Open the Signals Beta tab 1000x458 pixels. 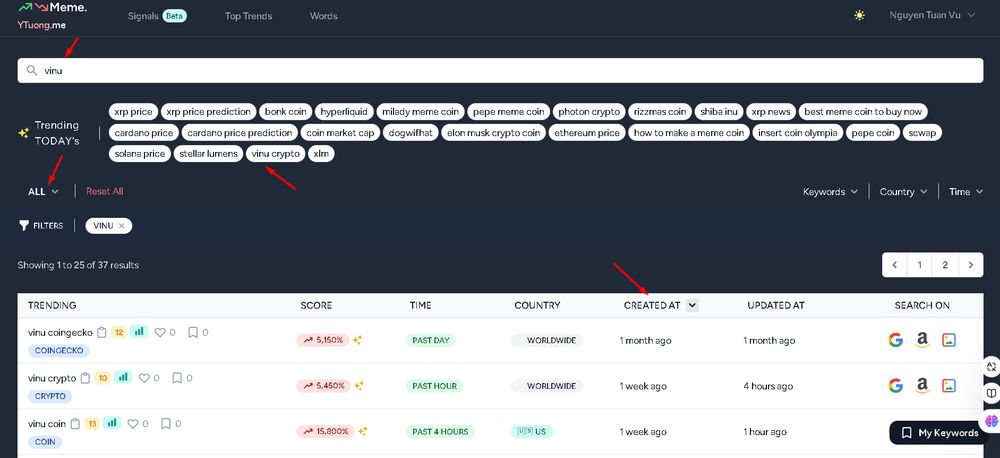pyautogui.click(x=157, y=16)
